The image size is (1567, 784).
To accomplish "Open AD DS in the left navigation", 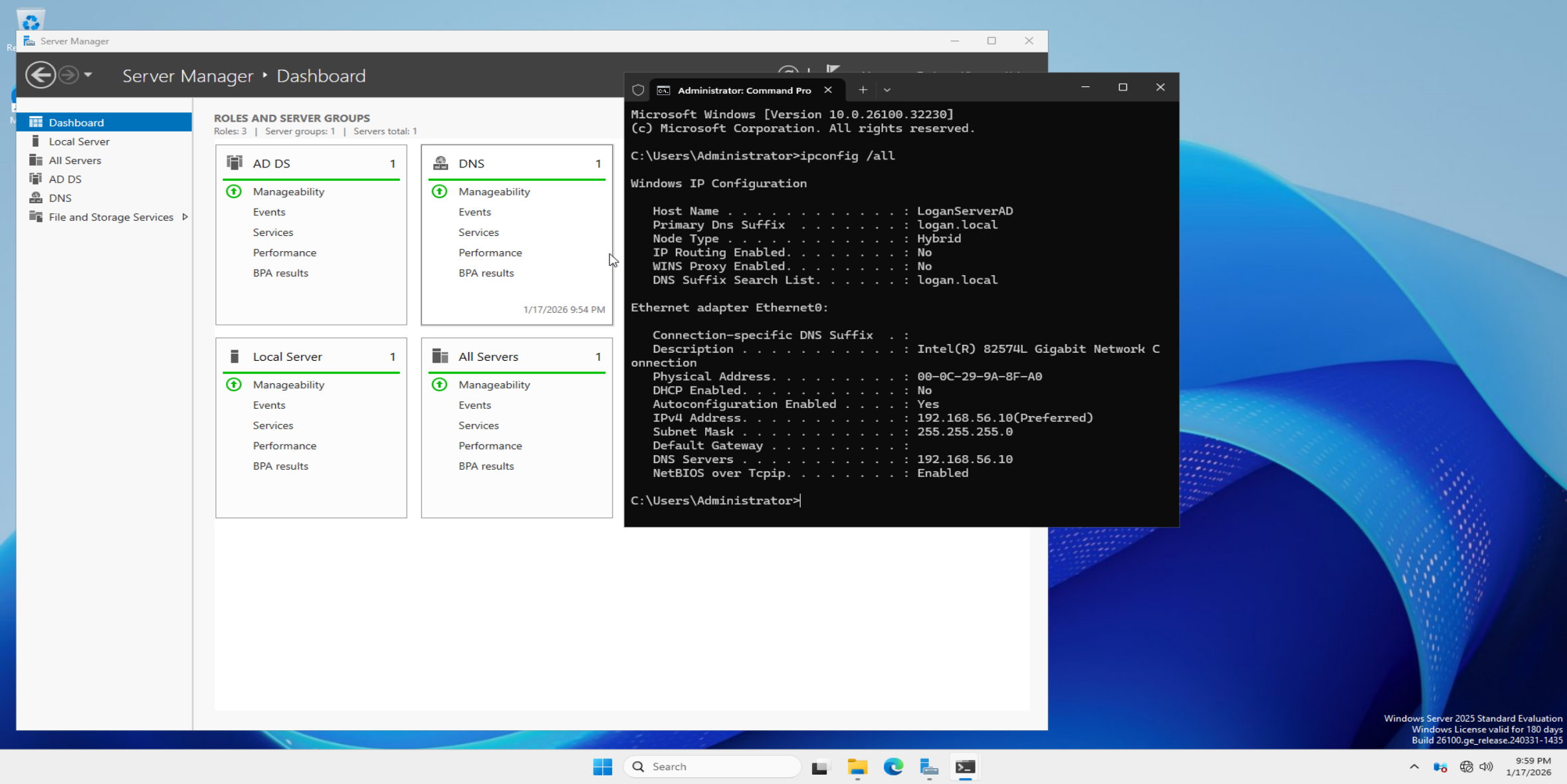I will pos(64,179).
